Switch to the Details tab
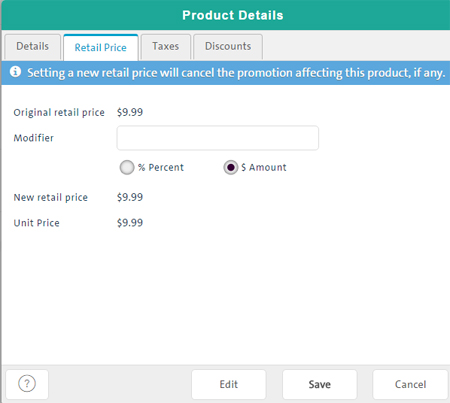 (33, 46)
